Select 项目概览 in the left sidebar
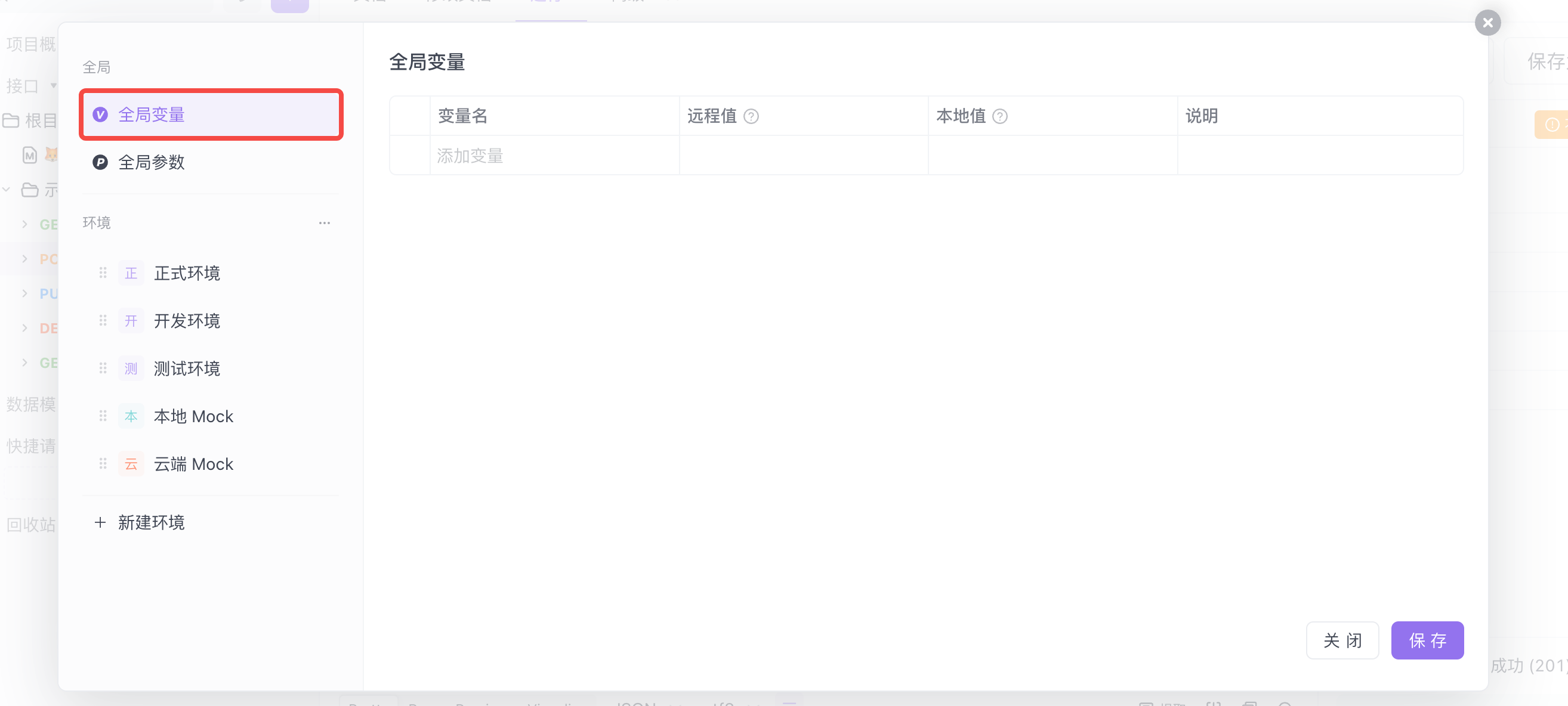The image size is (1568, 706). point(30,44)
